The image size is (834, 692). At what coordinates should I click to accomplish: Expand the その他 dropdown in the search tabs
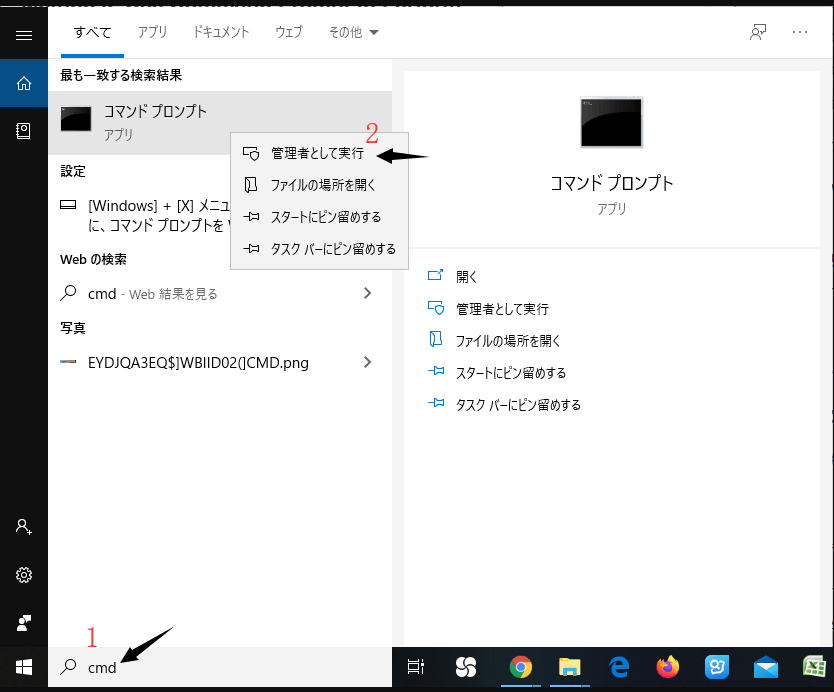click(x=348, y=32)
